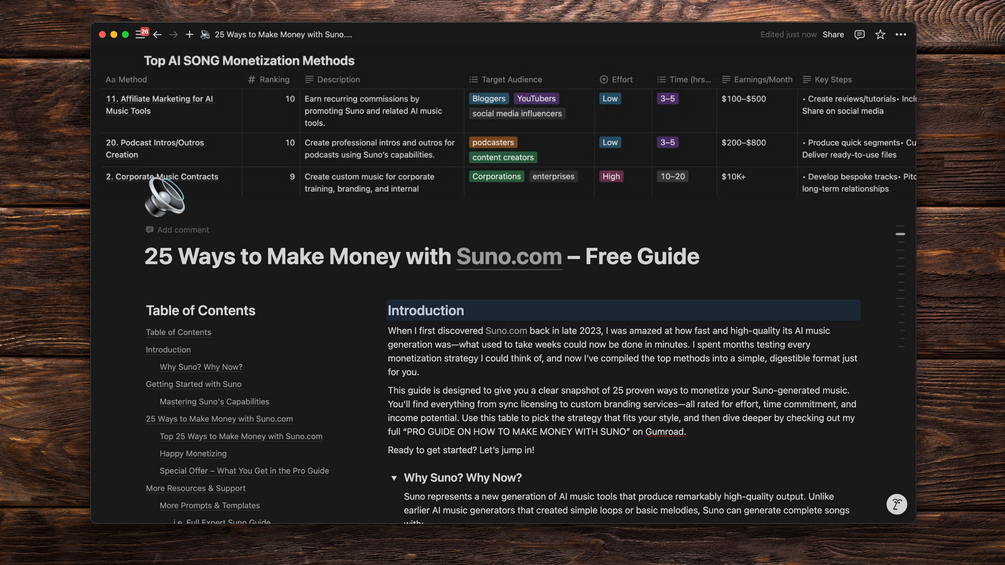
Task: Open the comments panel icon
Action: [860, 35]
